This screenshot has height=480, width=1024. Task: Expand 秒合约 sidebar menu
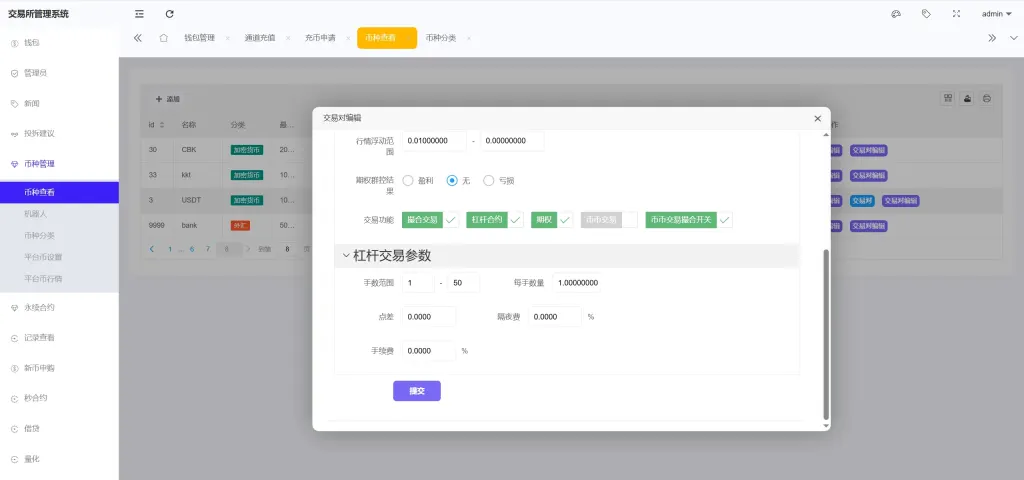[x=59, y=398]
